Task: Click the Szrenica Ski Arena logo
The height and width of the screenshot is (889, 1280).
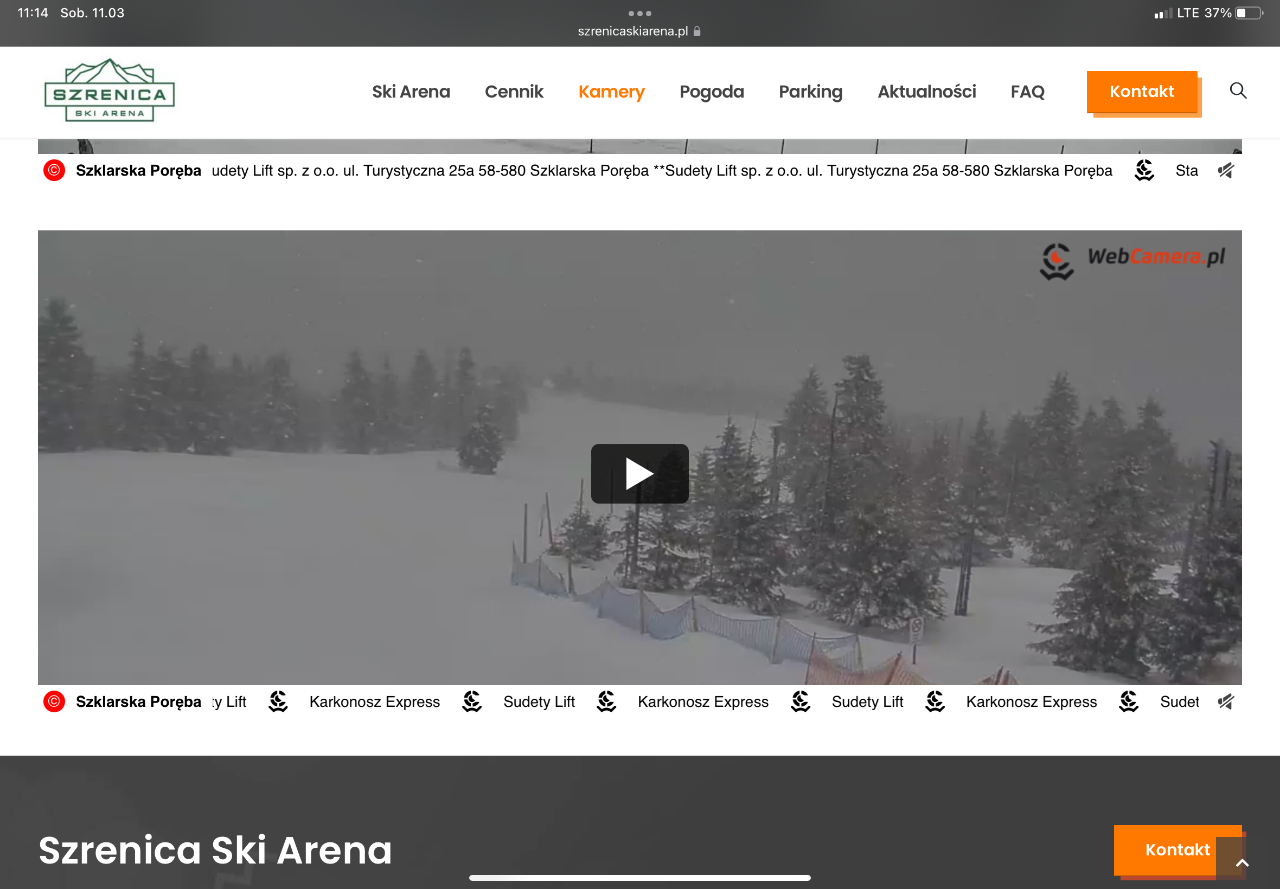Action: tap(110, 90)
